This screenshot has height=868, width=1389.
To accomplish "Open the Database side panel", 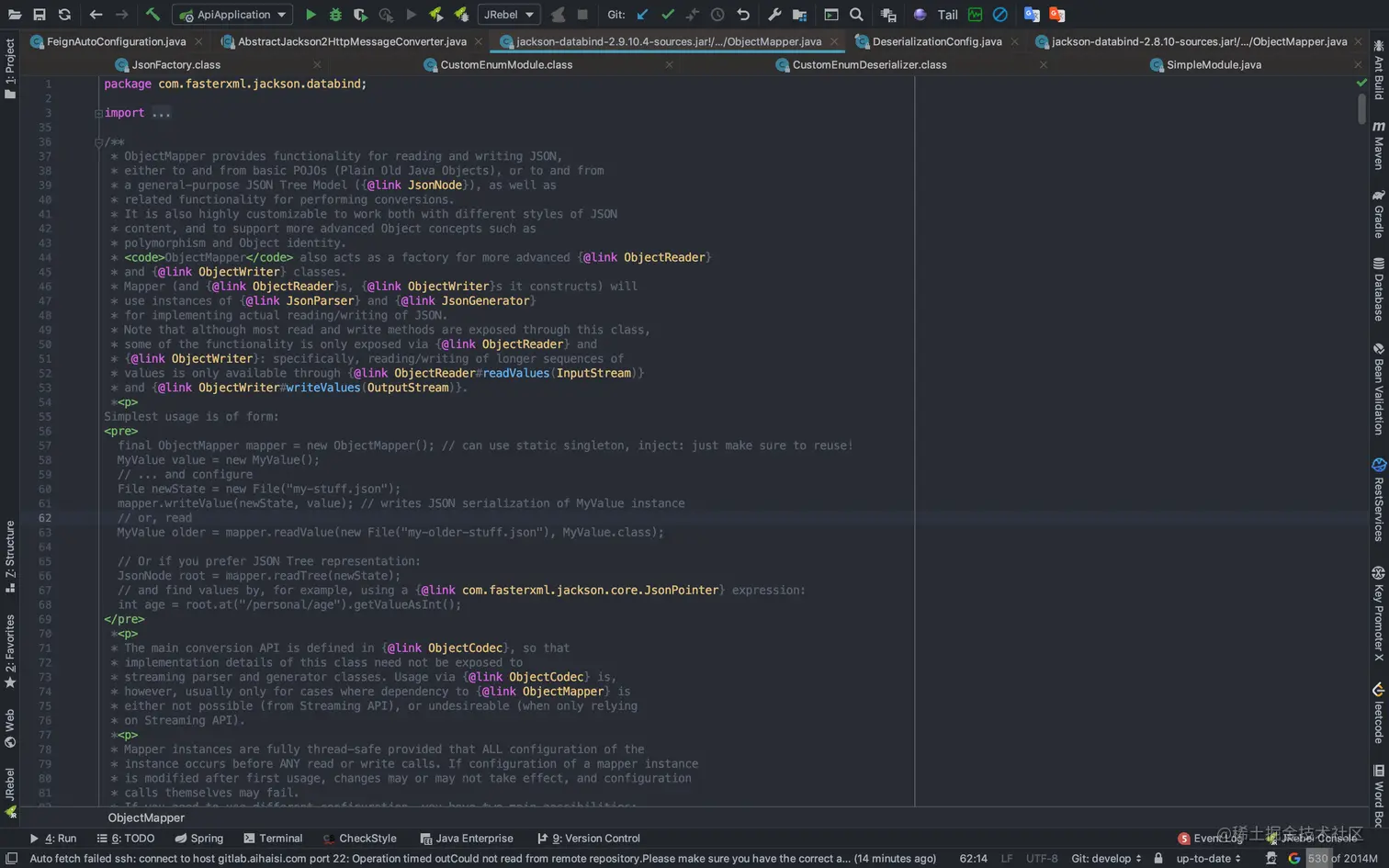I will [1379, 289].
